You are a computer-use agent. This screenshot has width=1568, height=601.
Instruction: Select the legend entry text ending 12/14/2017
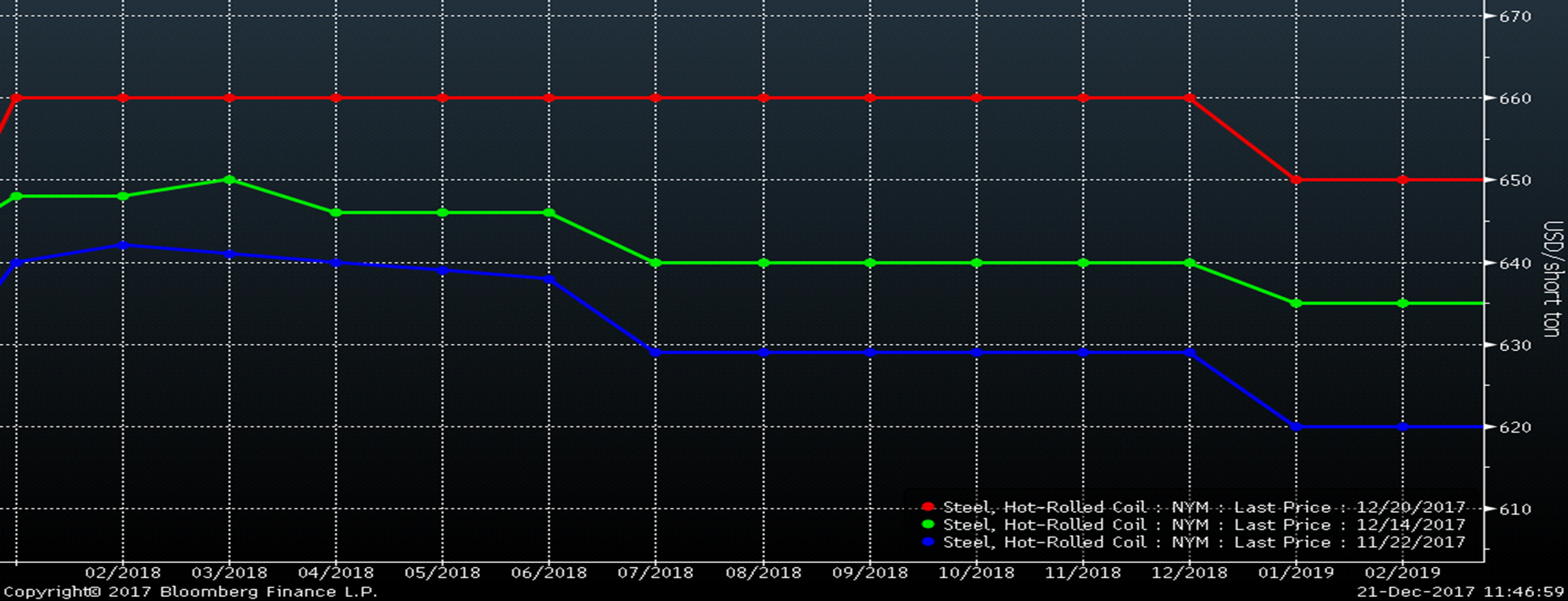(x=1203, y=525)
